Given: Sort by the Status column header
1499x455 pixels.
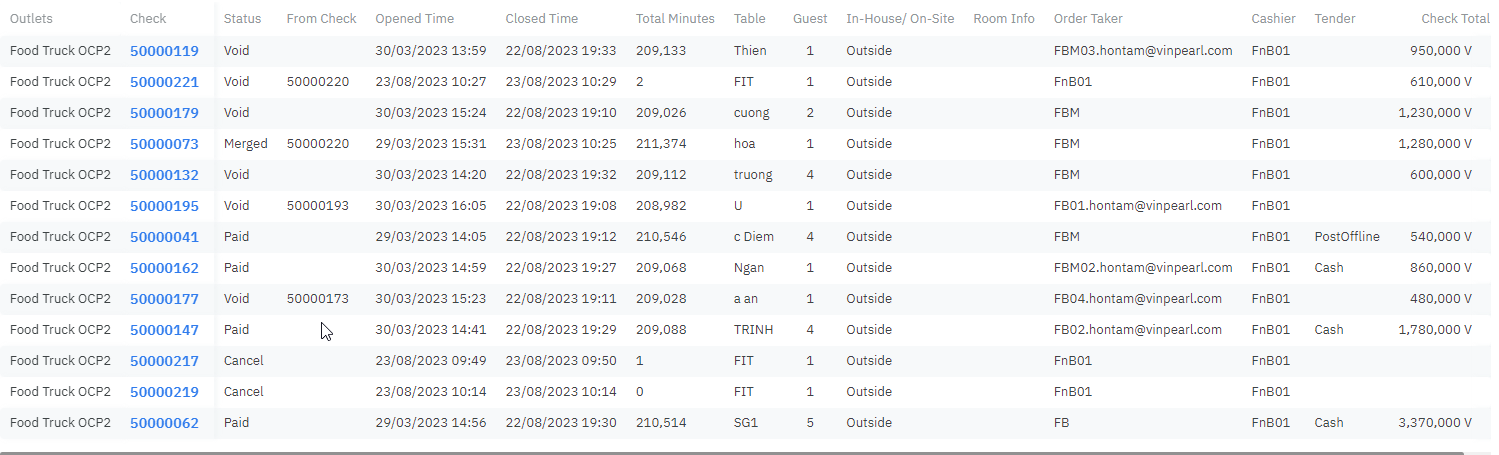Looking at the screenshot, I should pos(242,19).
